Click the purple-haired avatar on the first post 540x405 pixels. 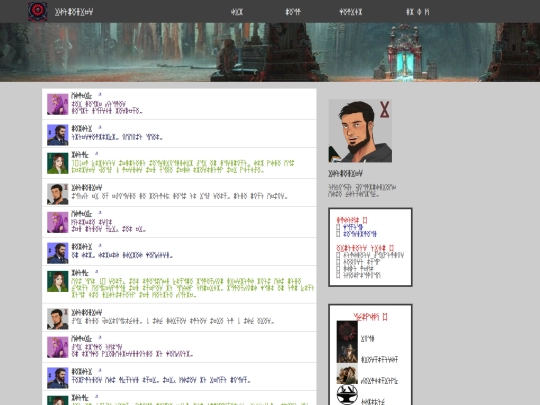point(58,104)
